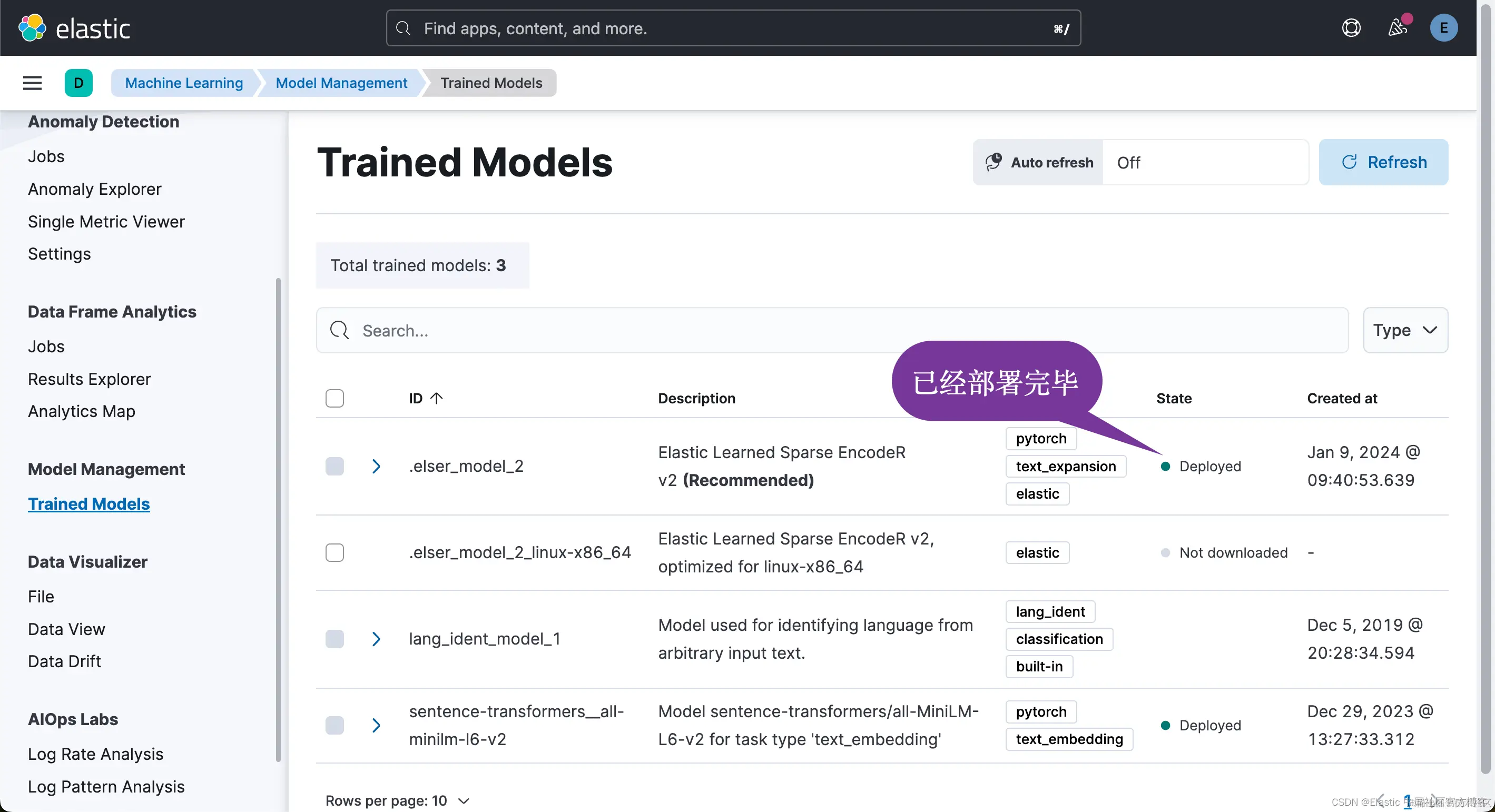Click the Refresh button
This screenshot has width=1495, height=812.
(x=1383, y=162)
